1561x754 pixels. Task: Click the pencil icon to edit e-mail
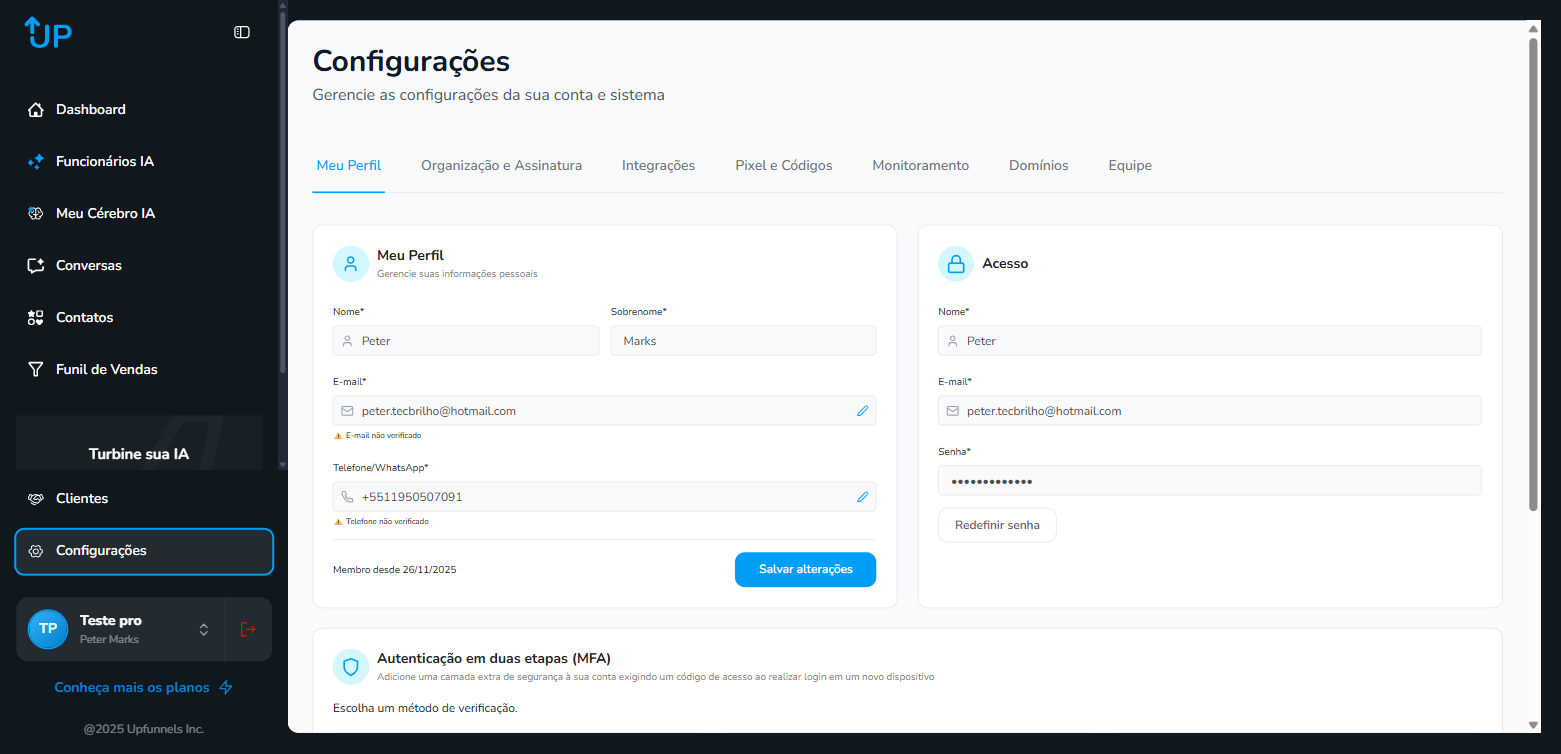[x=862, y=411]
